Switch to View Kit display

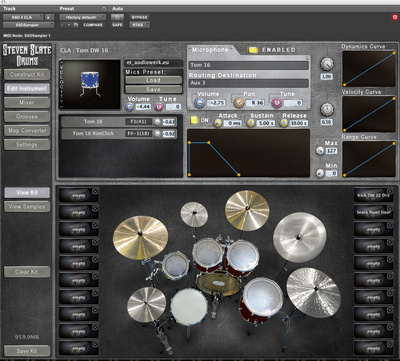click(27, 192)
